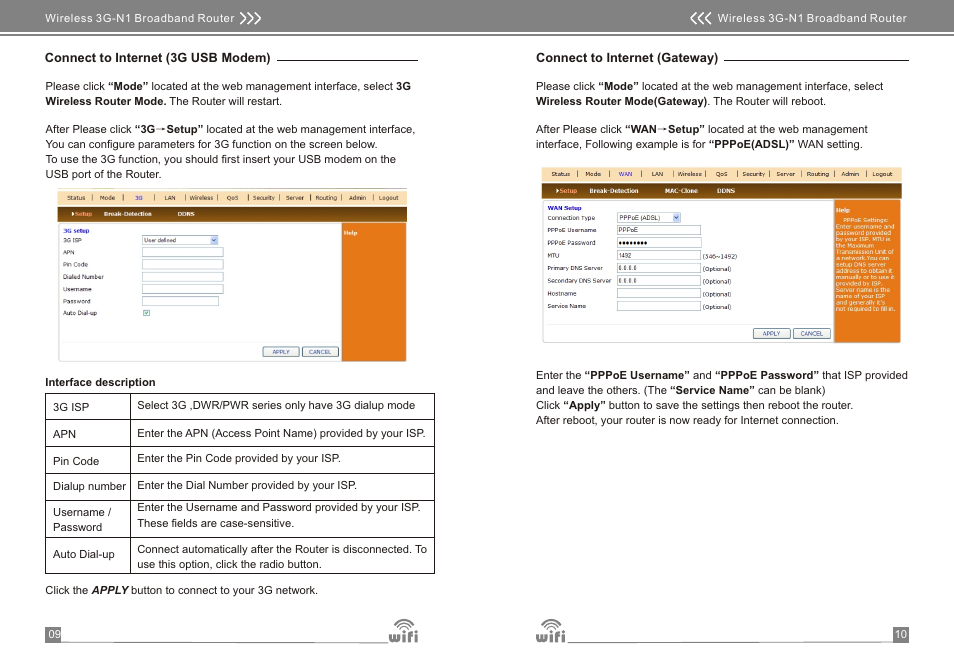Click the 'Dialup number' table cell
Image resolution: width=954 pixels, height=659 pixels.
coord(88,487)
